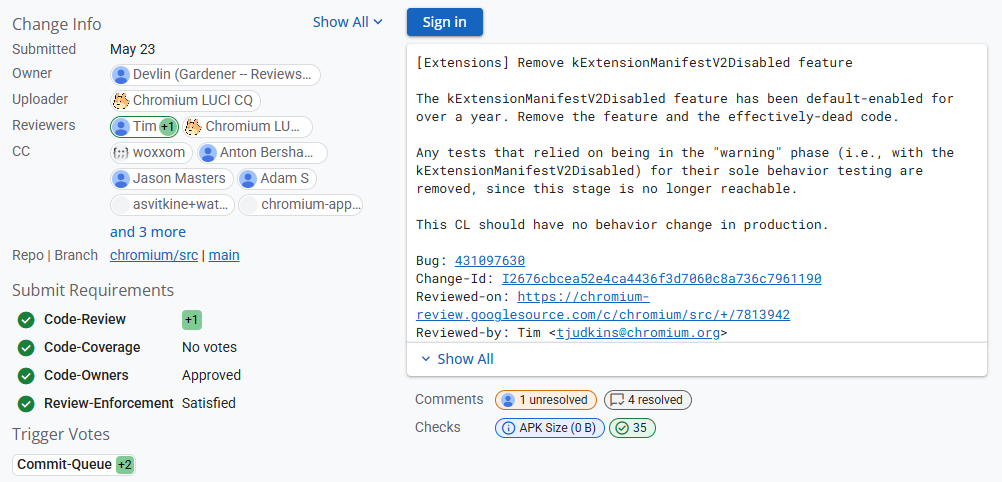
Task: Click the 'No votes' Code-Coverage status
Action: click(x=210, y=348)
